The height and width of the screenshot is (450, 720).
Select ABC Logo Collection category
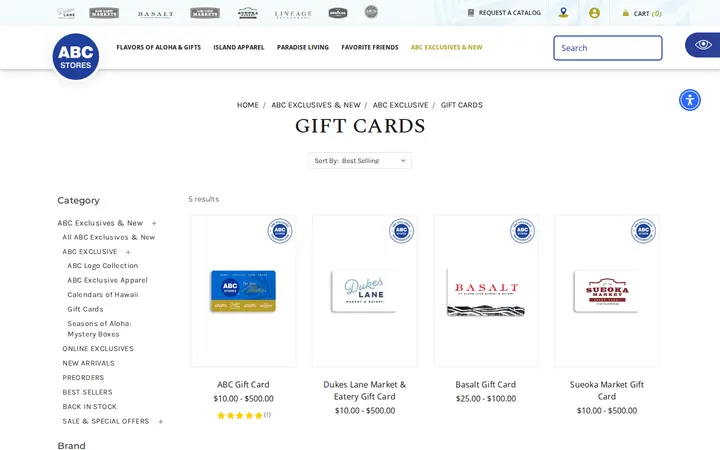click(x=103, y=266)
